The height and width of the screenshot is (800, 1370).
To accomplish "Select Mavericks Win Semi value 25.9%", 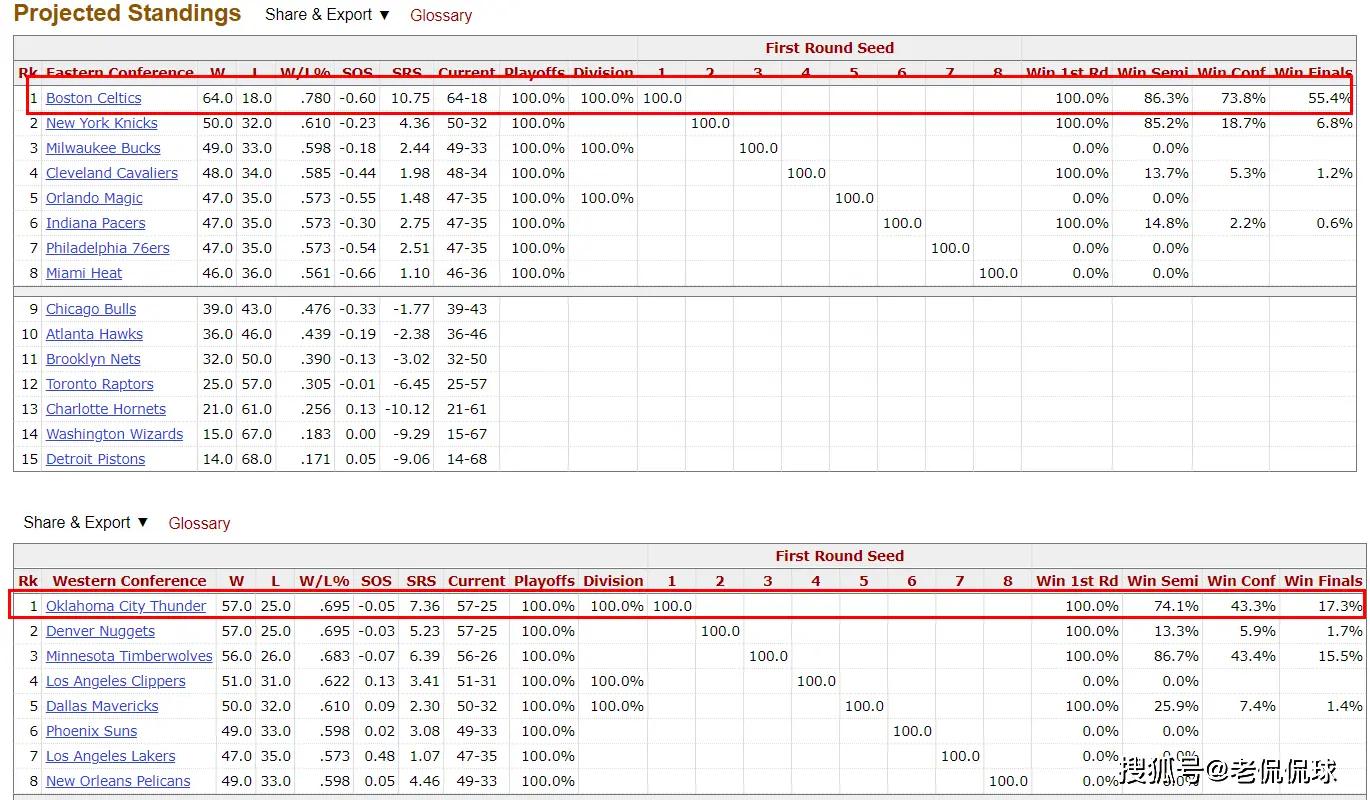I will click(1176, 706).
